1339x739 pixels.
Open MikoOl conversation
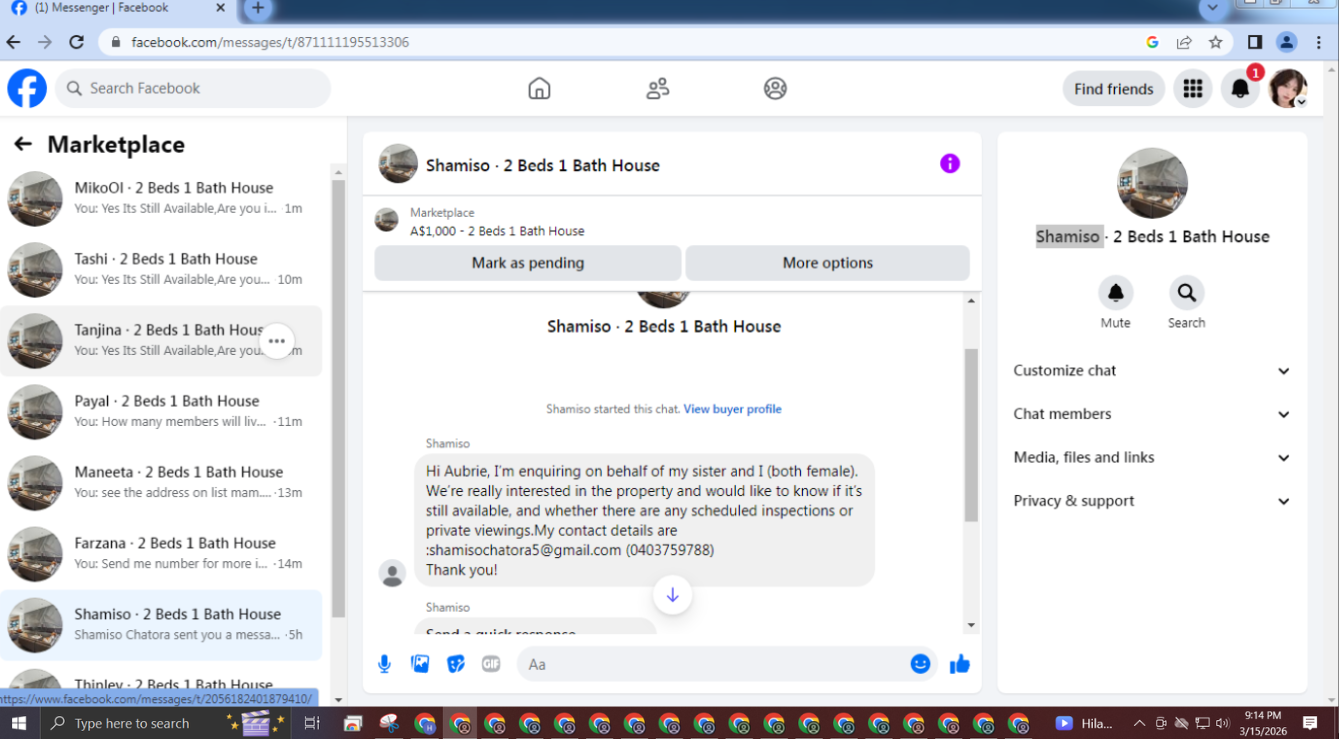pyautogui.click(x=161, y=198)
